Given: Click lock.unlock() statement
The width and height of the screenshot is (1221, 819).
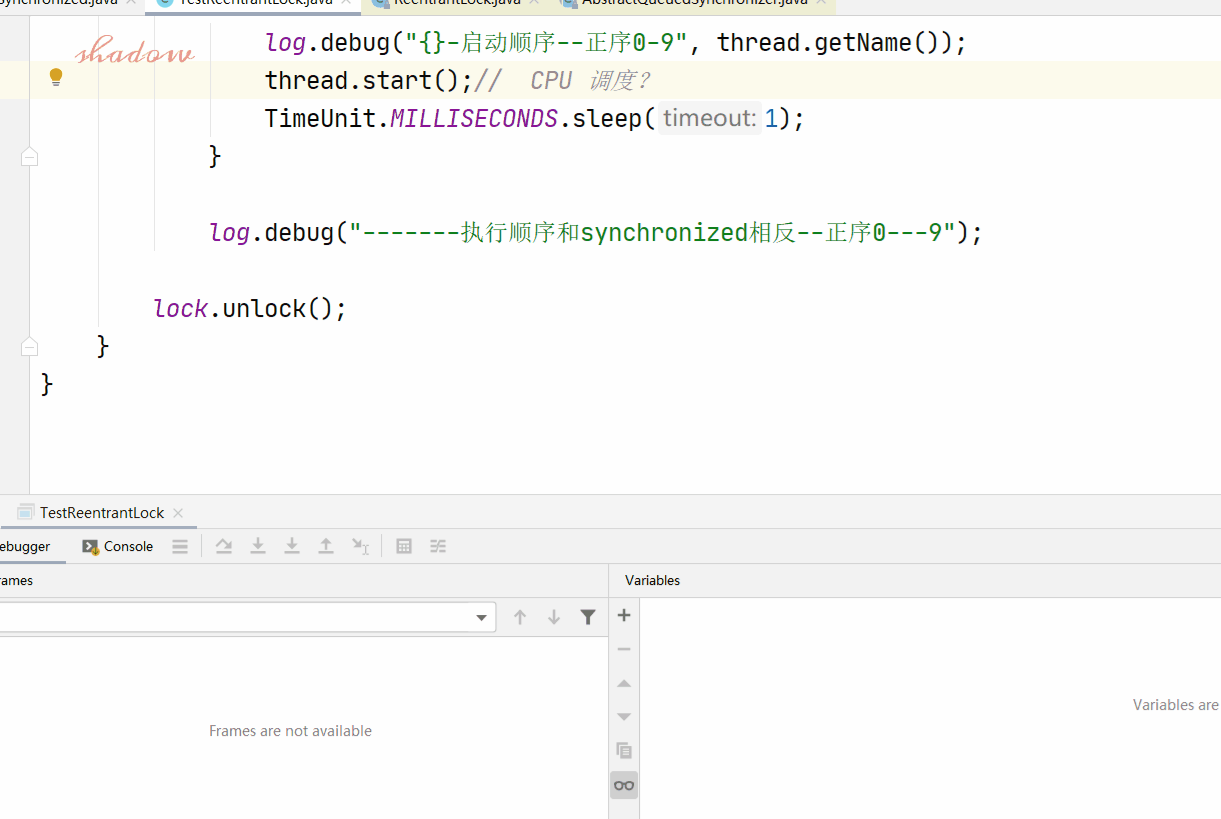Looking at the screenshot, I should click(250, 308).
